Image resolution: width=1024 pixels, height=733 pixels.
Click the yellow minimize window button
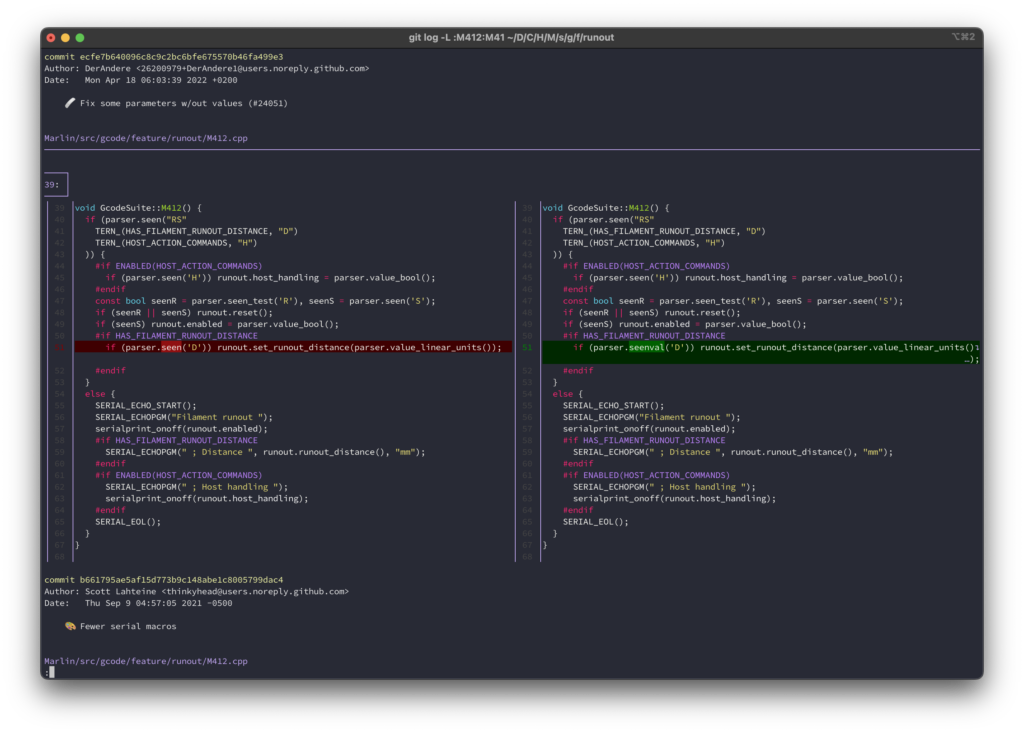click(x=65, y=37)
